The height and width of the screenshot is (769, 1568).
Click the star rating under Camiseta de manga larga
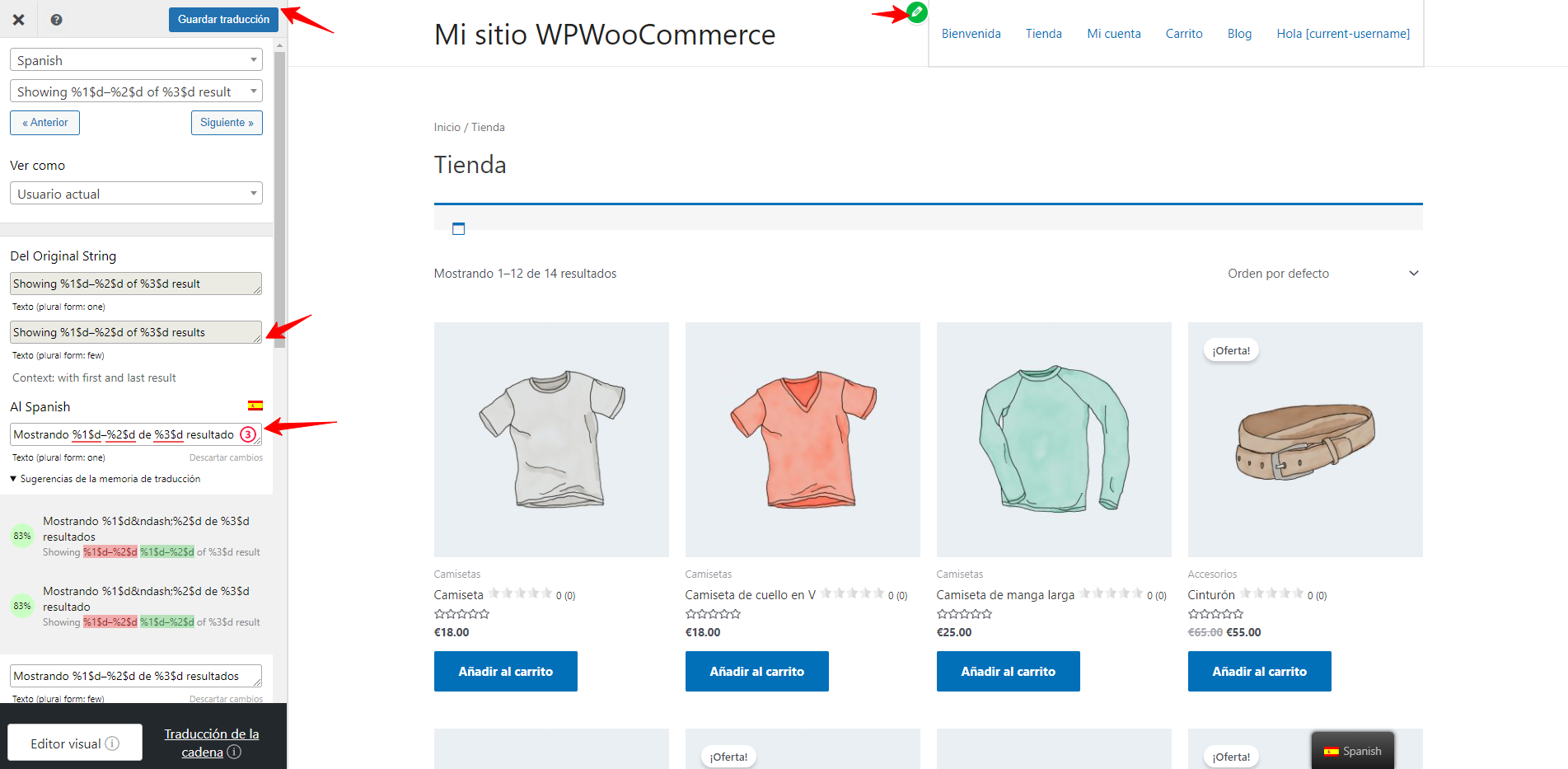[964, 614]
